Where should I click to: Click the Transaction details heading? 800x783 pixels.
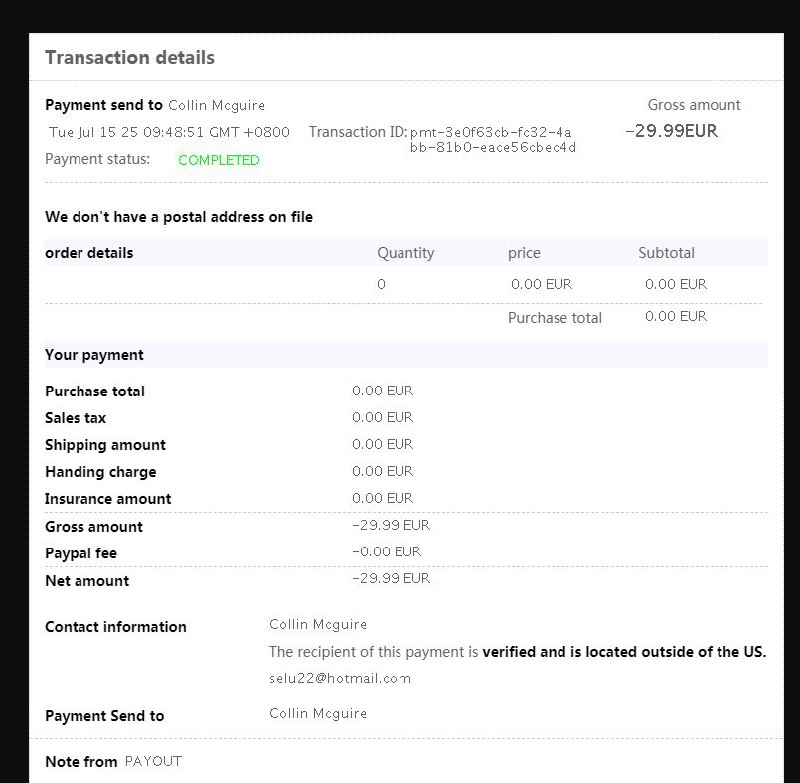pyautogui.click(x=130, y=58)
